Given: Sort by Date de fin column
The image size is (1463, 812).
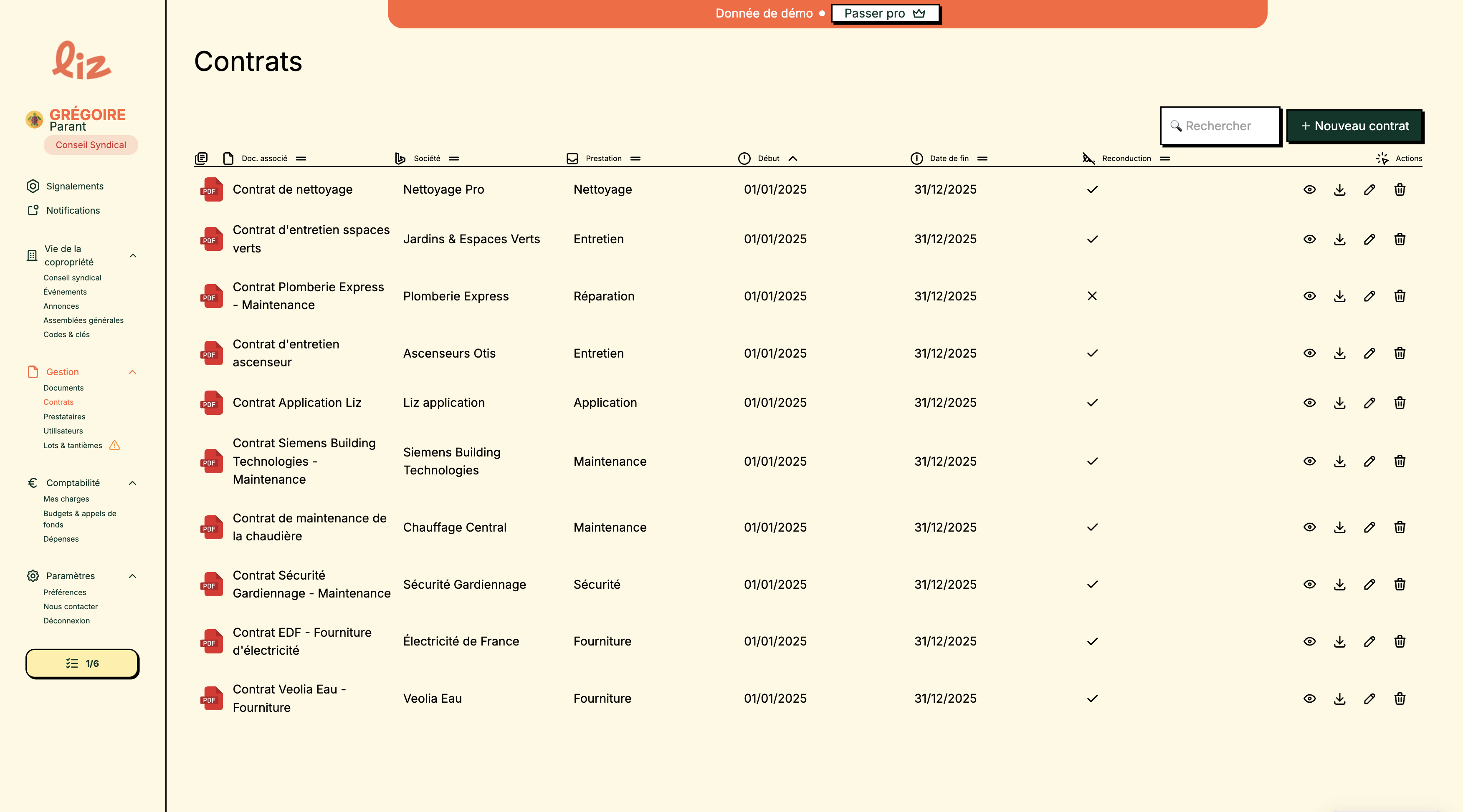Looking at the screenshot, I should [982, 159].
